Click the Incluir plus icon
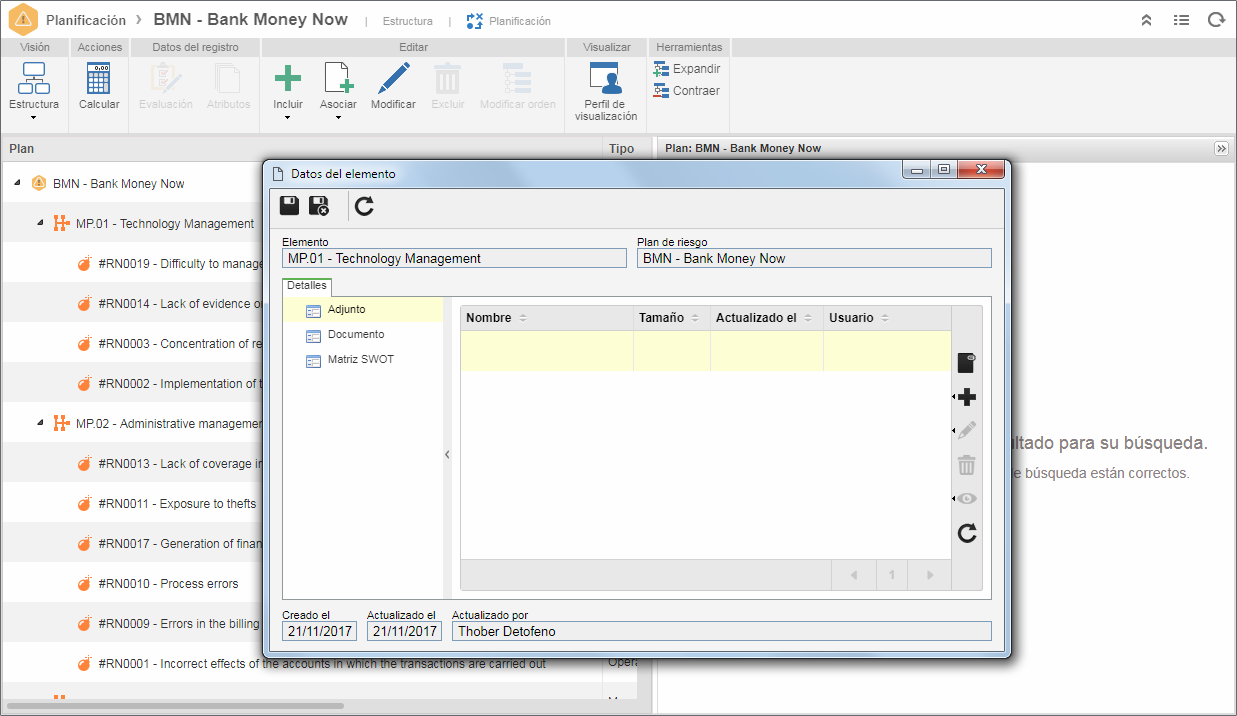Viewport: 1237px width, 716px height. 288,78
